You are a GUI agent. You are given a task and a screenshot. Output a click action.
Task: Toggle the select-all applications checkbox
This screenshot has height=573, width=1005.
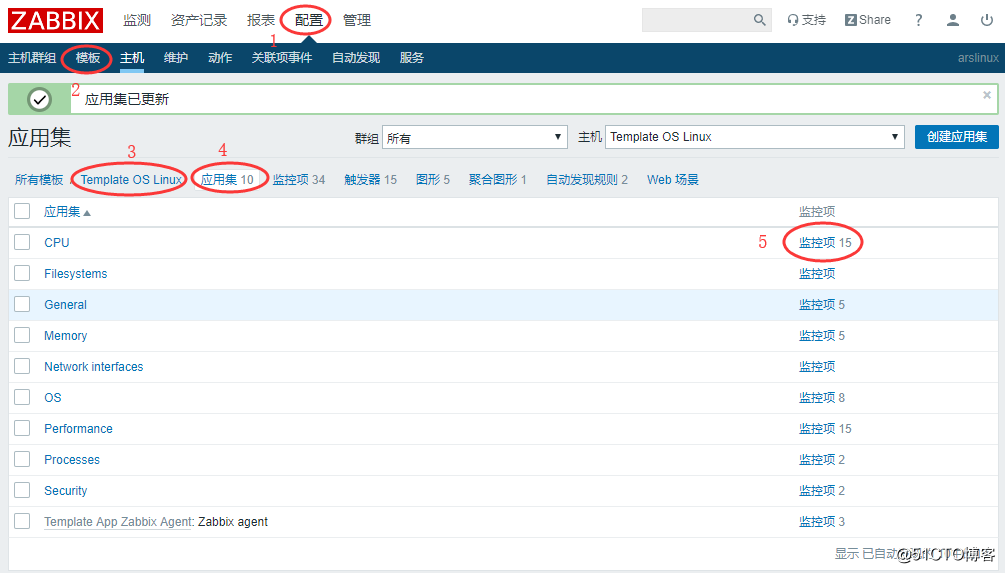tap(22, 211)
